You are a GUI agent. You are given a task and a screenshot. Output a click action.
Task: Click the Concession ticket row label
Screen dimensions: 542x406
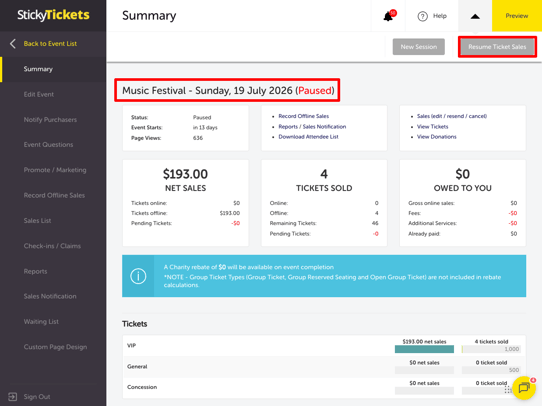[142, 387]
